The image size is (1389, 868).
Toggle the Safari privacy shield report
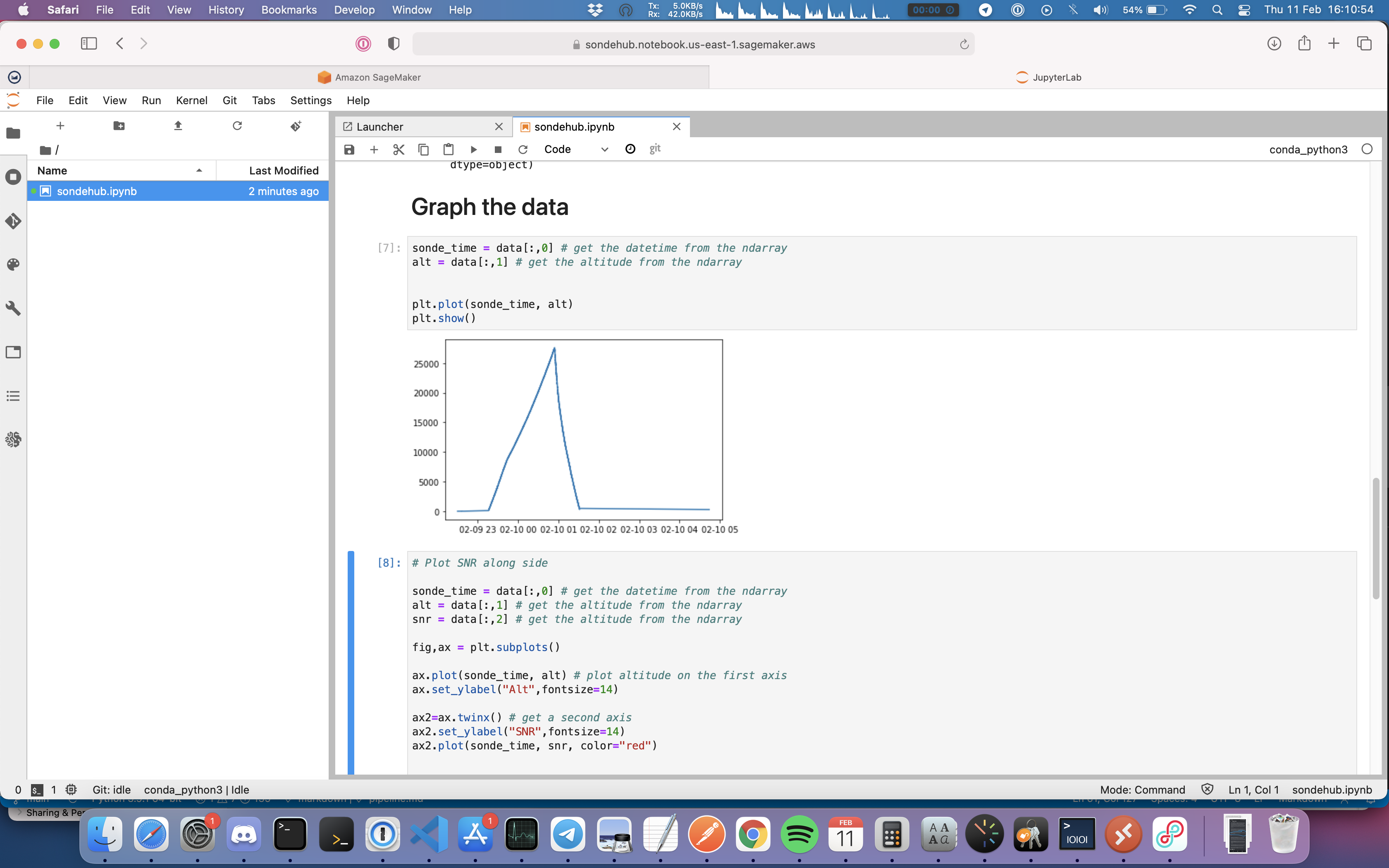(393, 44)
